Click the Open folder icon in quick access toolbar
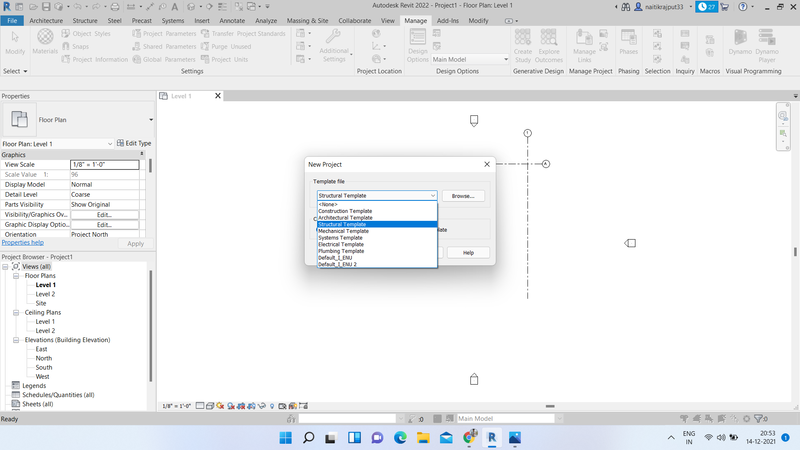Image resolution: width=800 pixels, height=450 pixels. [x=33, y=7]
